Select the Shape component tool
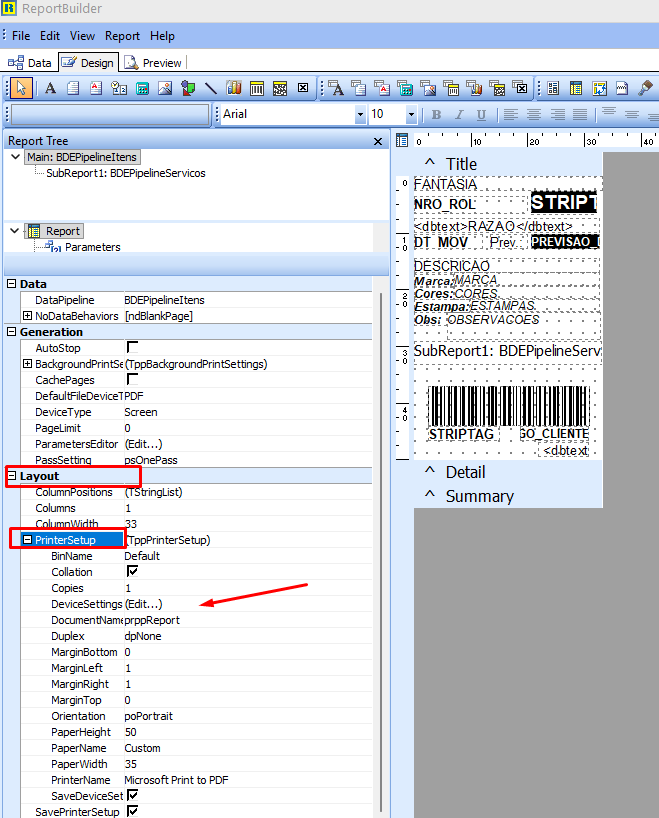 coord(188,88)
